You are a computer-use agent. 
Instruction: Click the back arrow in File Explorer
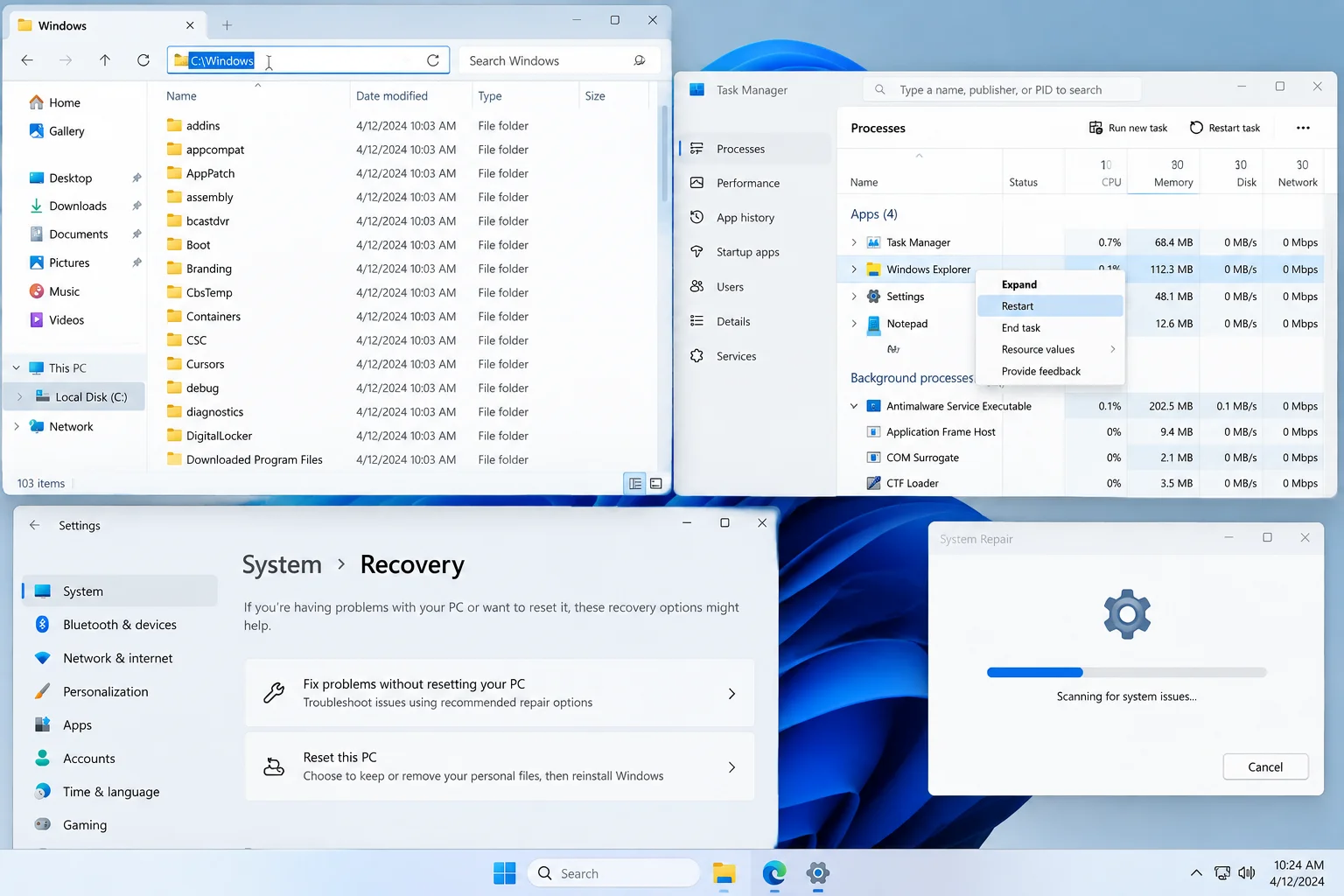[27, 60]
